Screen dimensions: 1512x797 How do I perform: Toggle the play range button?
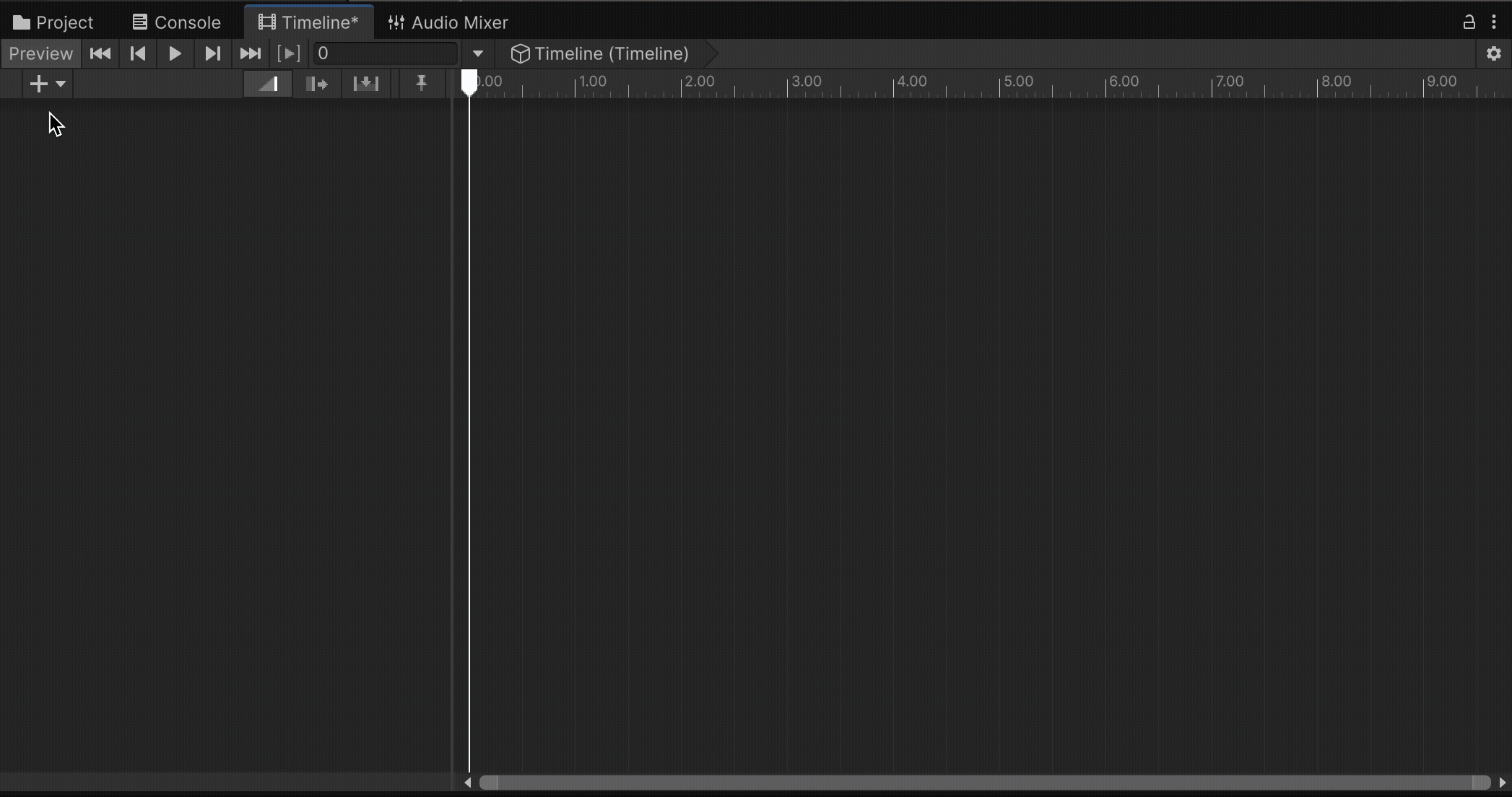tap(289, 53)
